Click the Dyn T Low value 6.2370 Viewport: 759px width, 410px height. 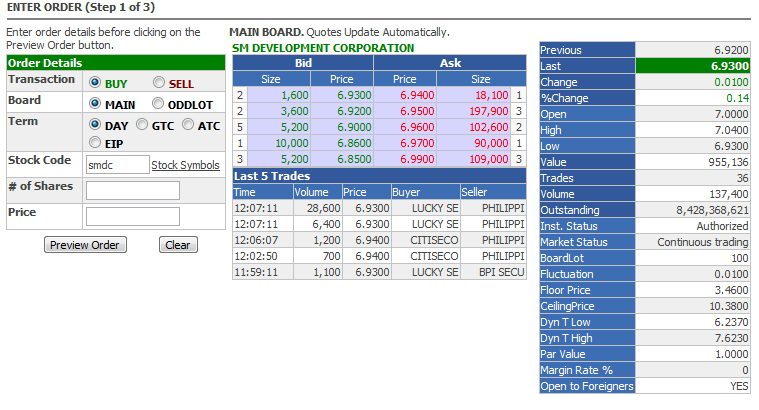[731, 321]
